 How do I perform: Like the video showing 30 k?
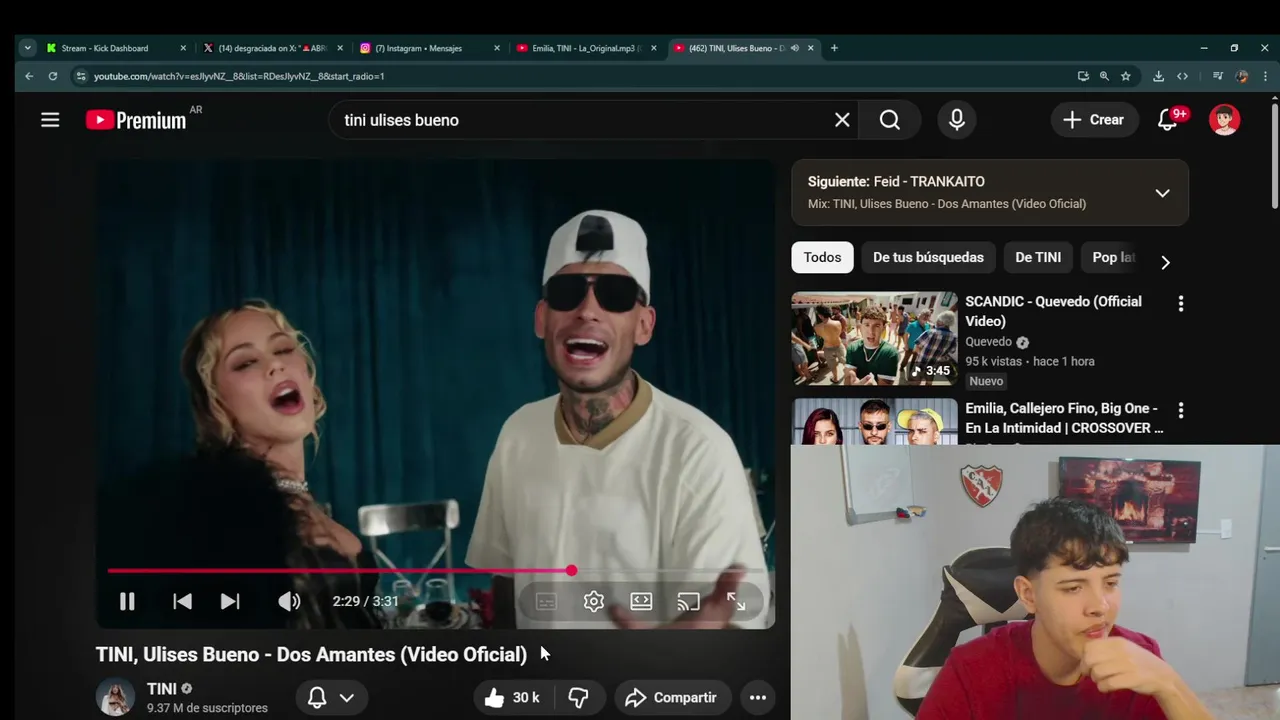pos(512,697)
